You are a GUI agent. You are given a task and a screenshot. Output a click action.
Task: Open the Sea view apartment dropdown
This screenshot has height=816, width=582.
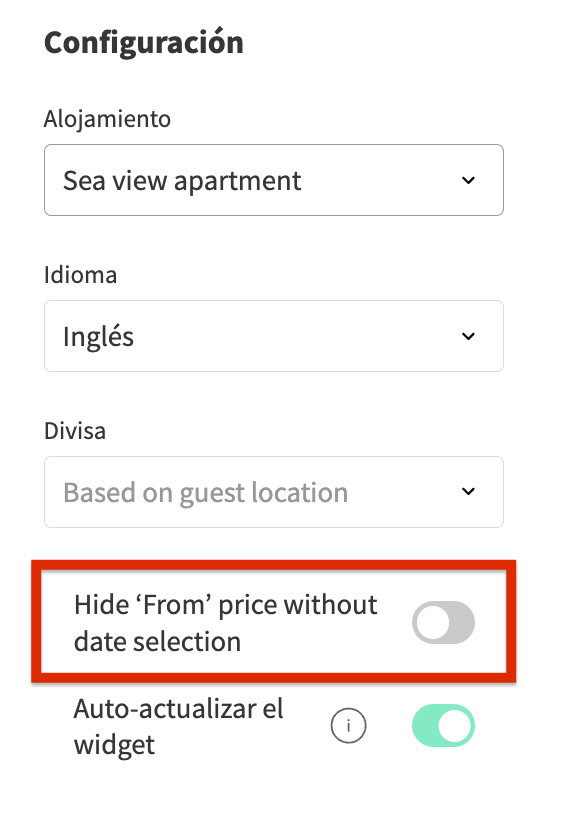(x=274, y=180)
